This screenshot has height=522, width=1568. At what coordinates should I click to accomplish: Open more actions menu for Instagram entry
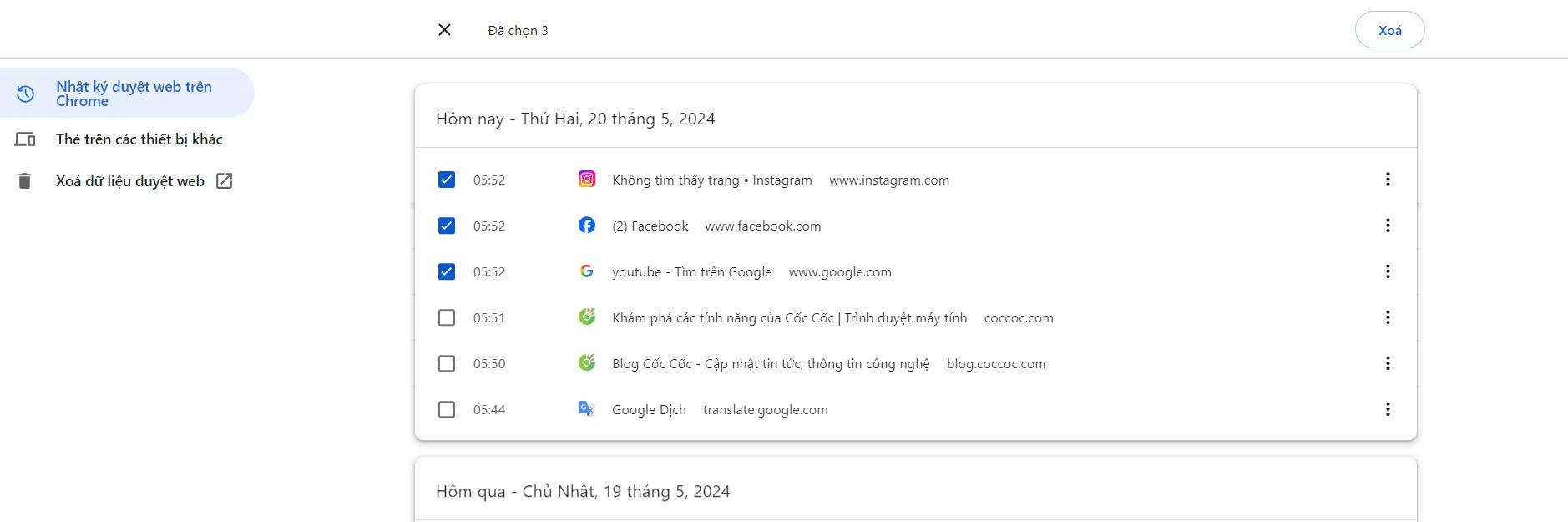pos(1388,180)
